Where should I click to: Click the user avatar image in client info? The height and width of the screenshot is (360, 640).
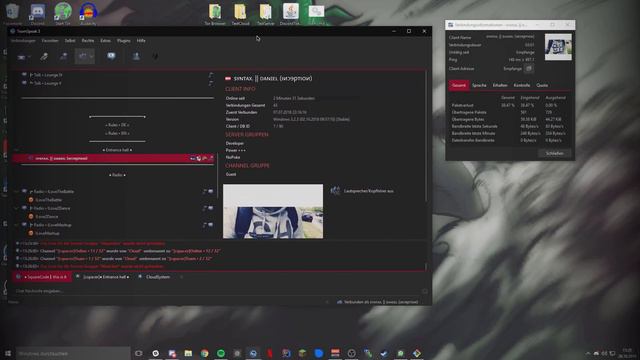point(273,211)
